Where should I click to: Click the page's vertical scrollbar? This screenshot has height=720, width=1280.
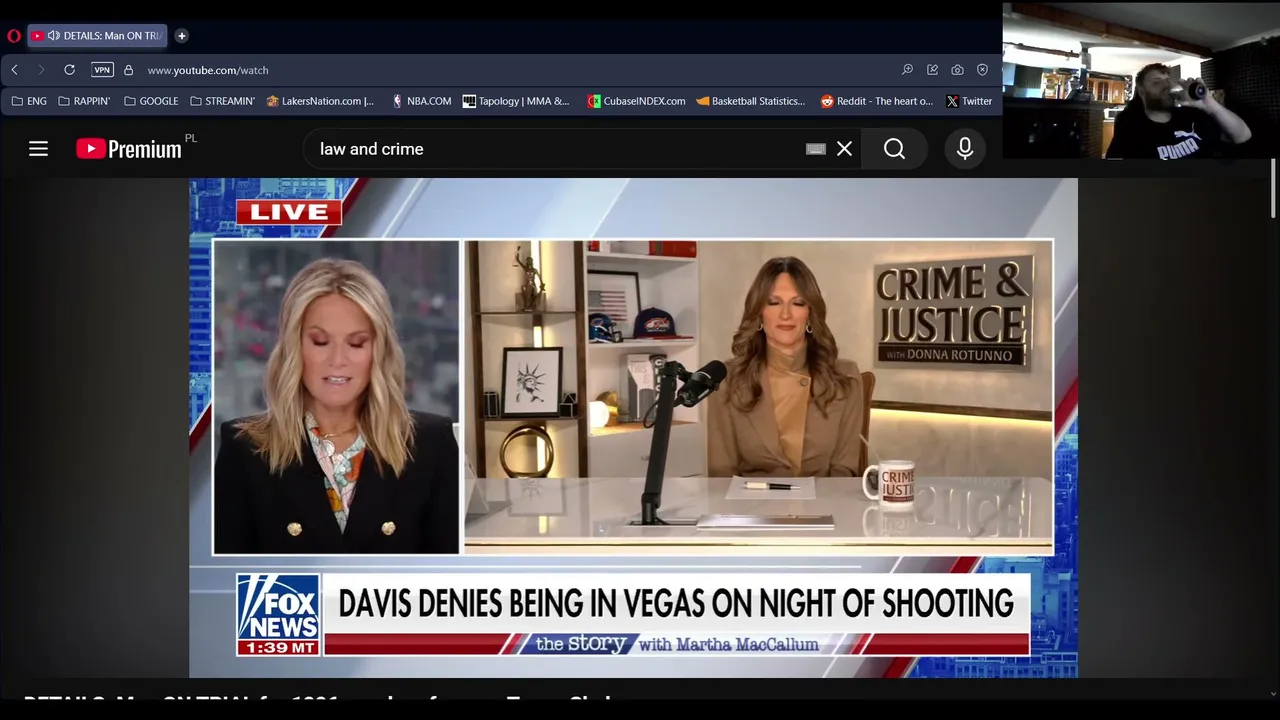pyautogui.click(x=1272, y=187)
